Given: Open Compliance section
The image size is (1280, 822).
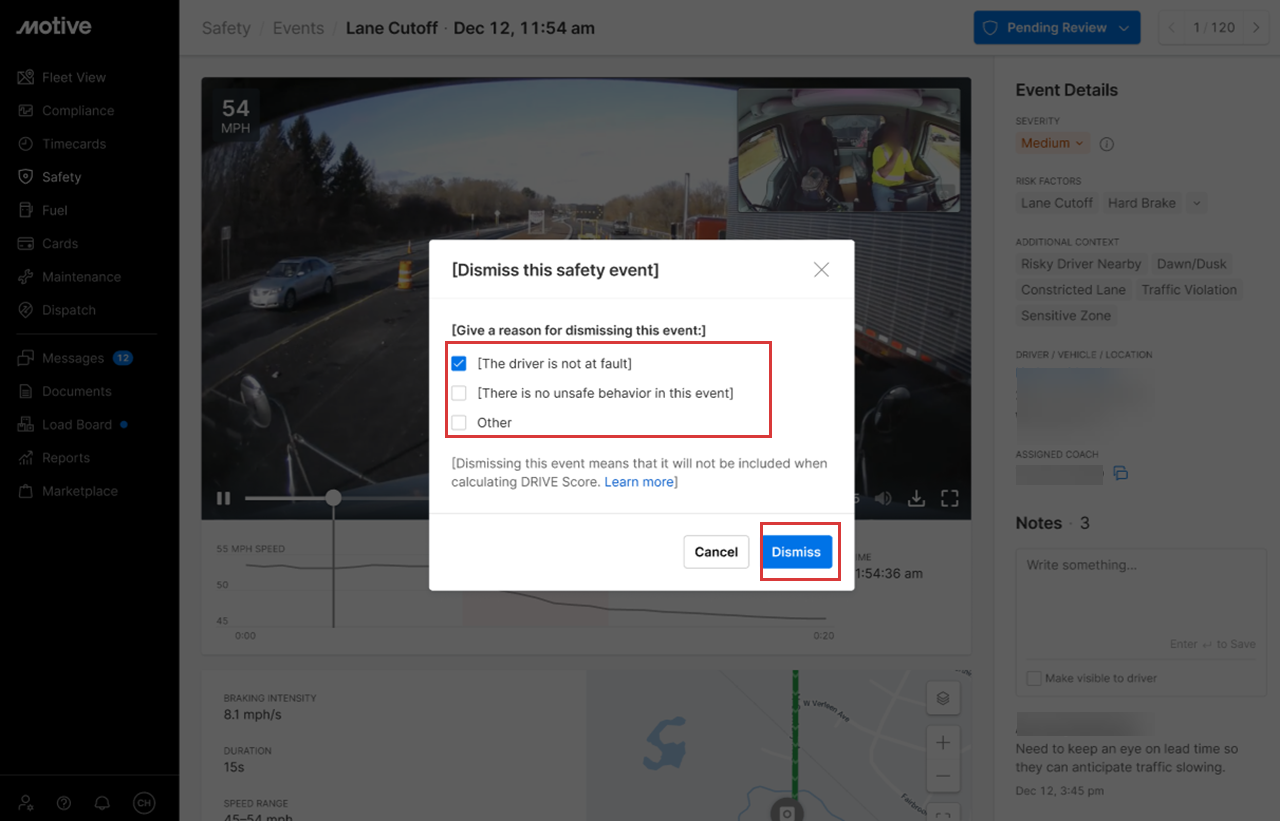Looking at the screenshot, I should (78, 110).
